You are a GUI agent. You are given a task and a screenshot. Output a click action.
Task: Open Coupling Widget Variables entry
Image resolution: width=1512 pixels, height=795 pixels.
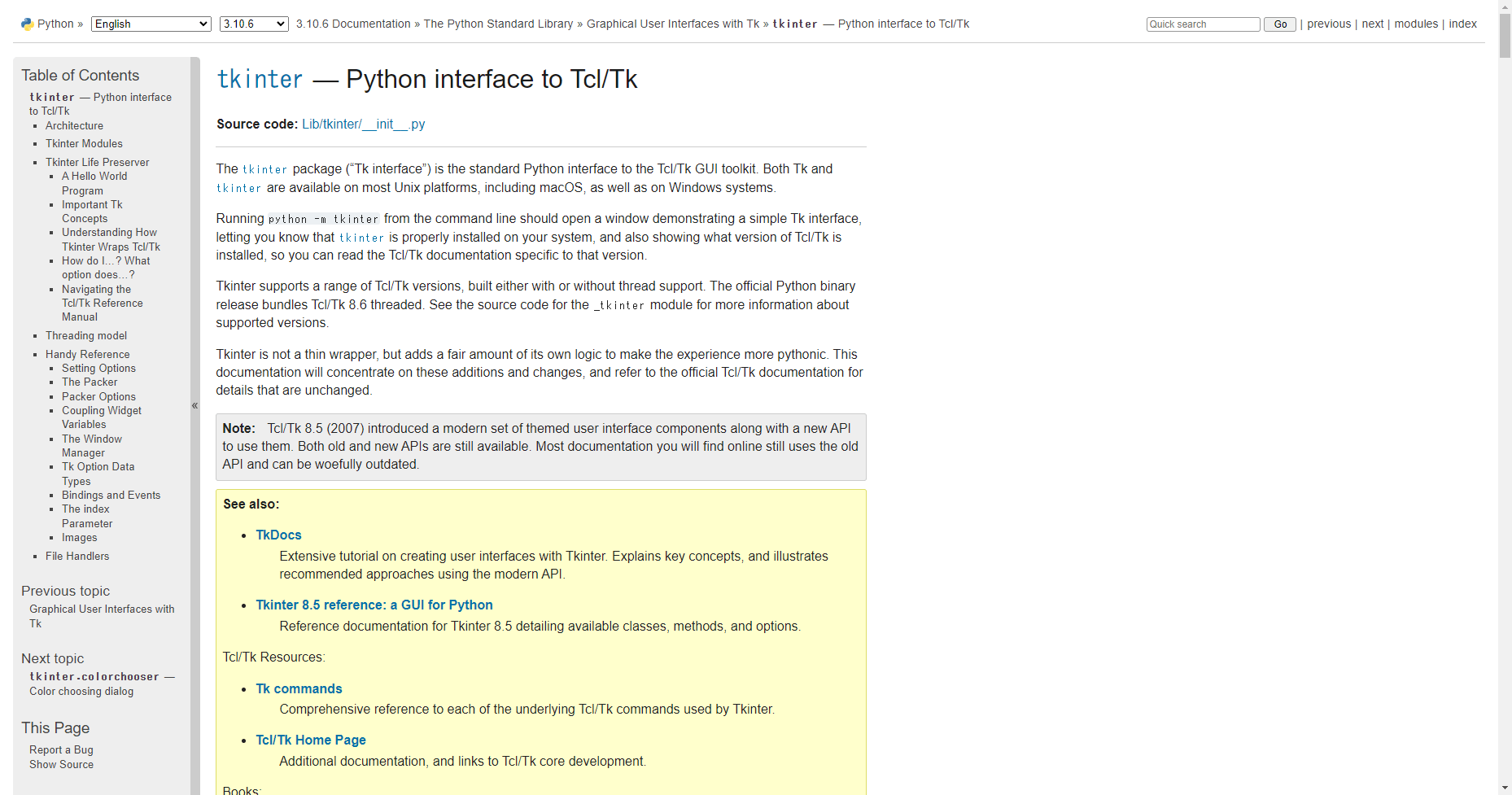[x=101, y=417]
